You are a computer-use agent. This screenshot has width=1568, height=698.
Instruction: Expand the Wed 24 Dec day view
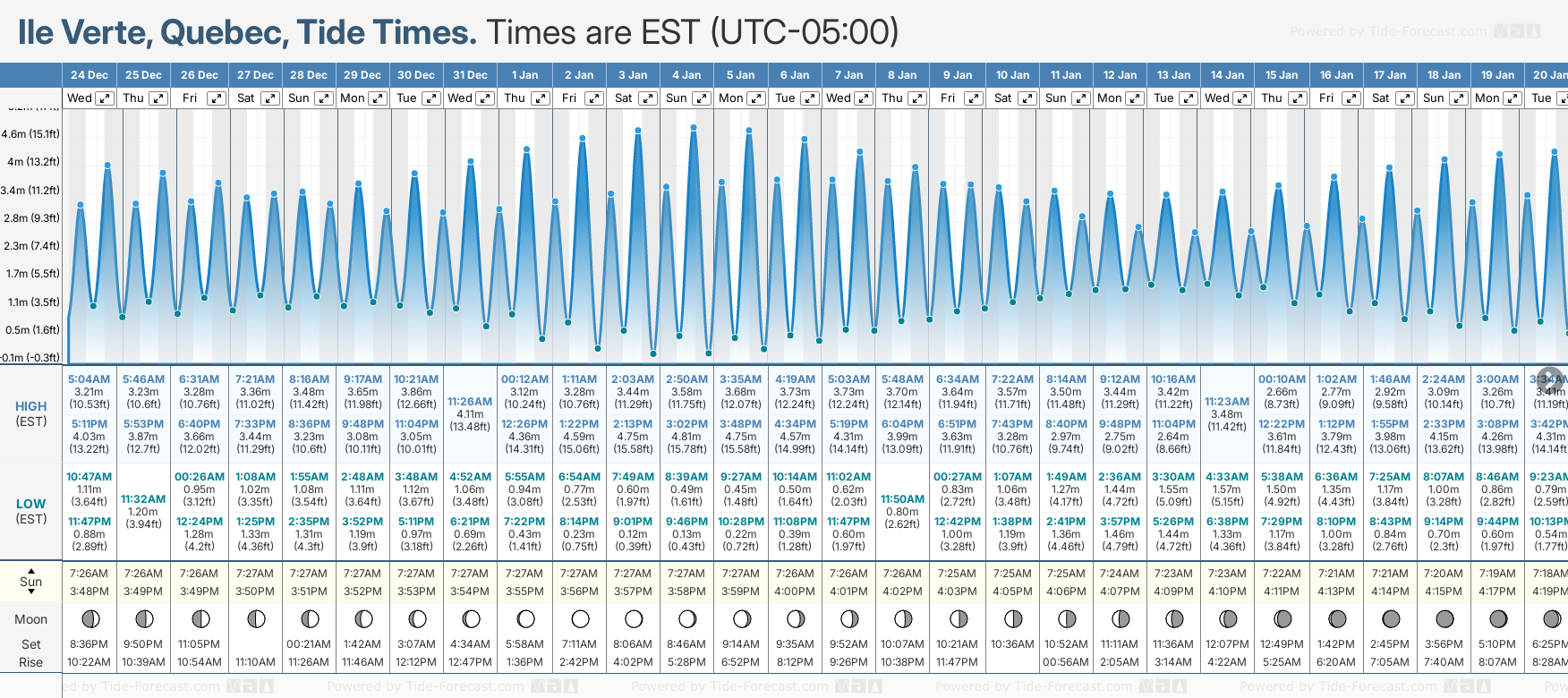tap(105, 98)
